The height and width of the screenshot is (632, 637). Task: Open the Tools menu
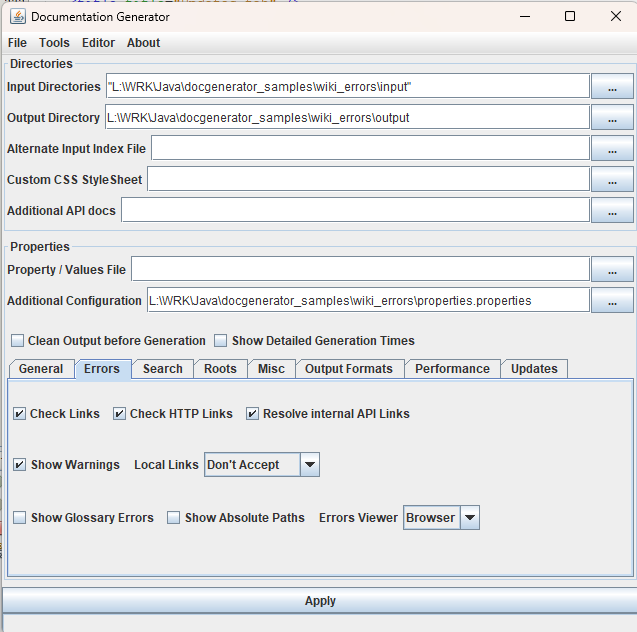[54, 43]
